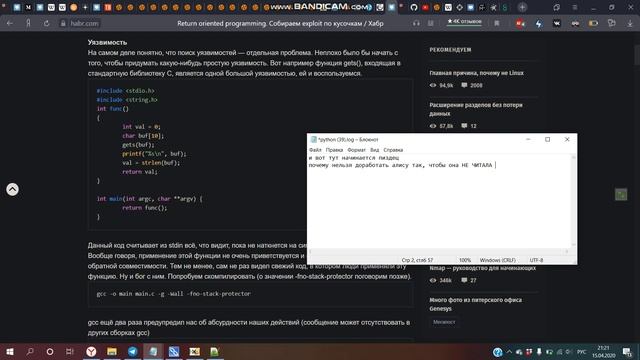Open 'Главная причина, почему не Linux' article
Viewport: 640px width, 360px height.
point(476,73)
